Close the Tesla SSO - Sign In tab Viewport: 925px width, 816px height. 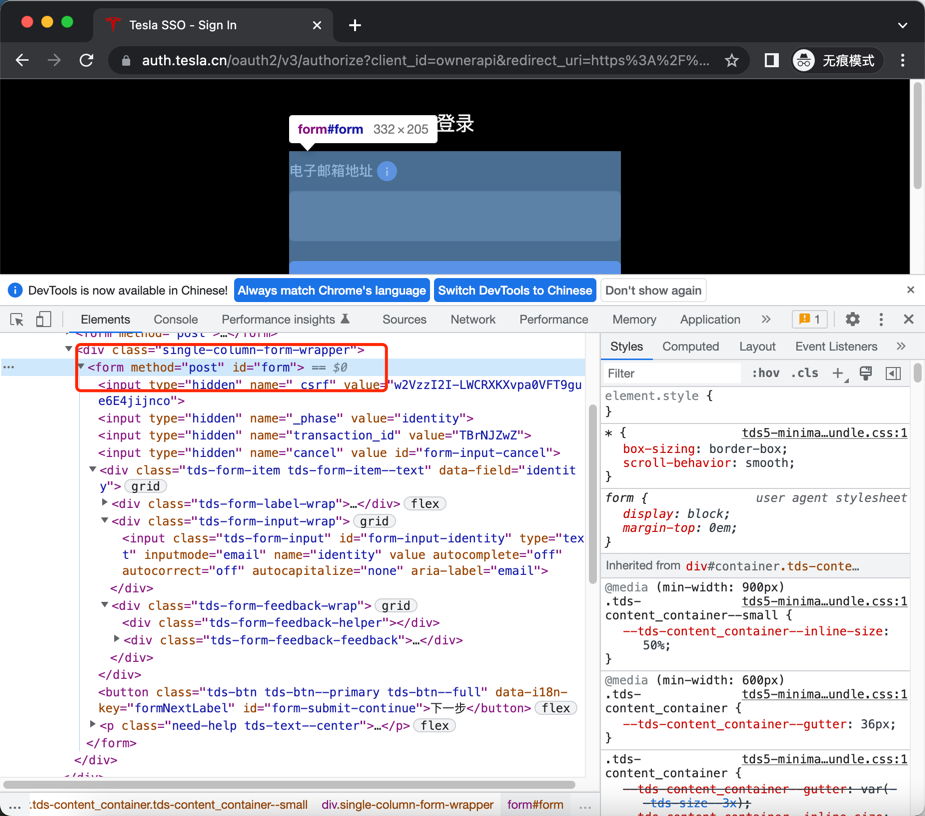click(x=317, y=25)
